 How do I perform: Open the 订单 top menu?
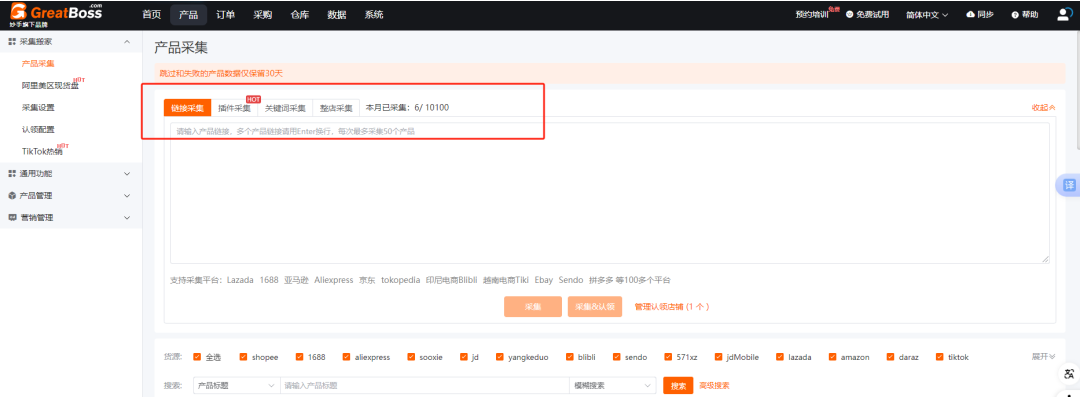click(x=226, y=15)
